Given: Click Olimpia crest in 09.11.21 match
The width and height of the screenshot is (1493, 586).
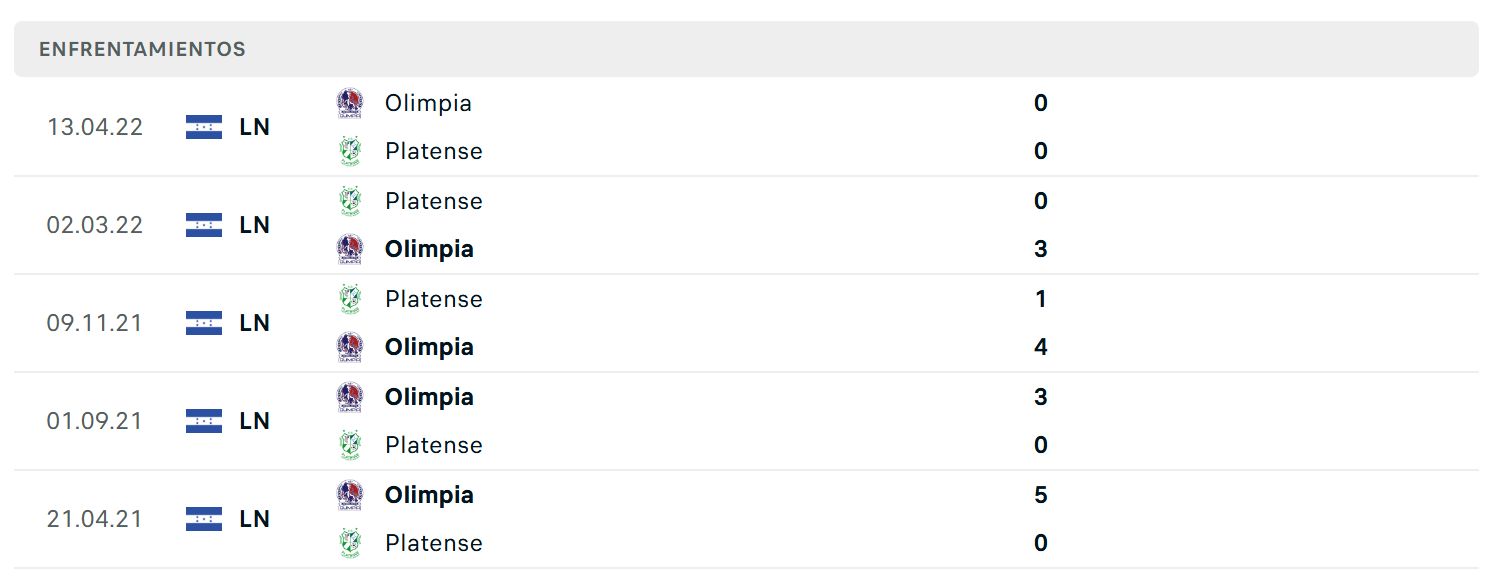Looking at the screenshot, I should pyautogui.click(x=350, y=347).
